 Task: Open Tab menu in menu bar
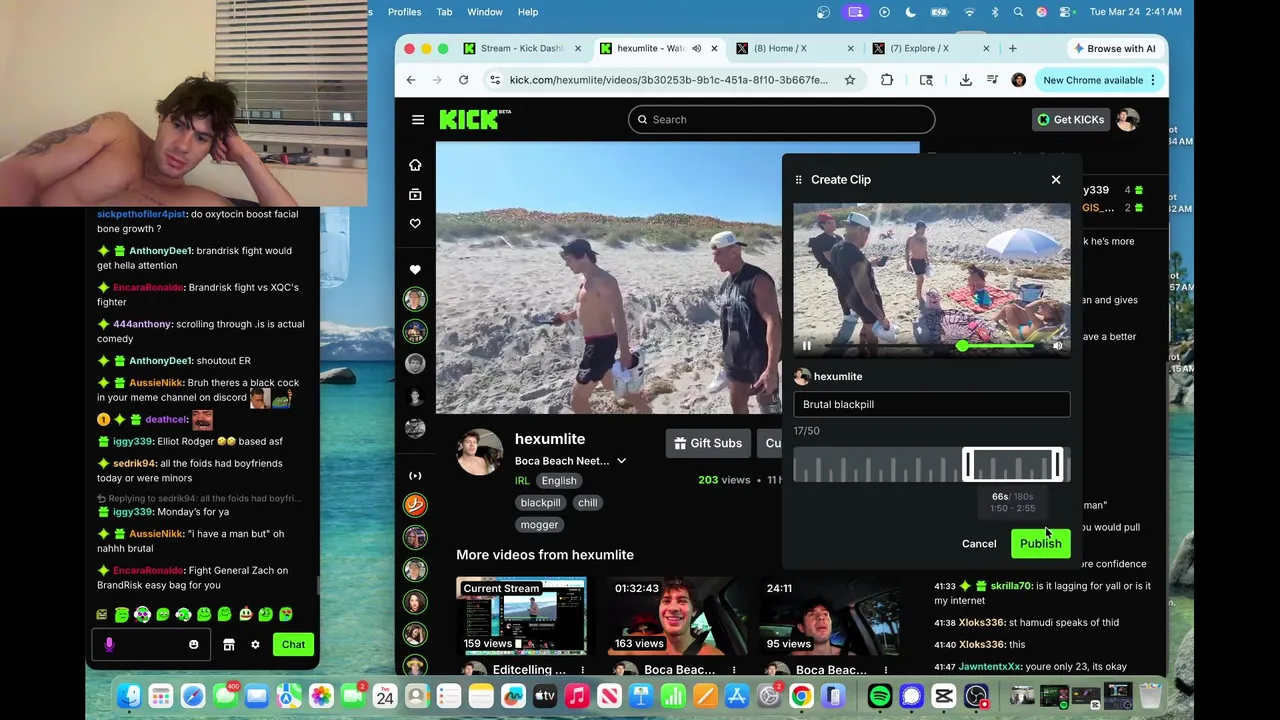(444, 12)
